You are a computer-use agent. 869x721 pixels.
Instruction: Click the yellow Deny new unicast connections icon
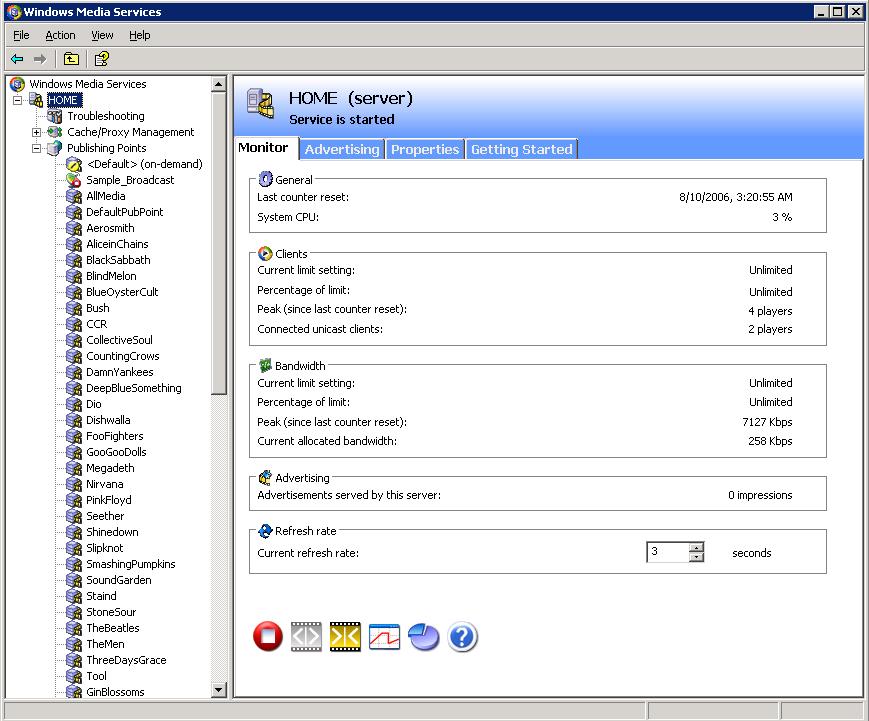tap(345, 636)
